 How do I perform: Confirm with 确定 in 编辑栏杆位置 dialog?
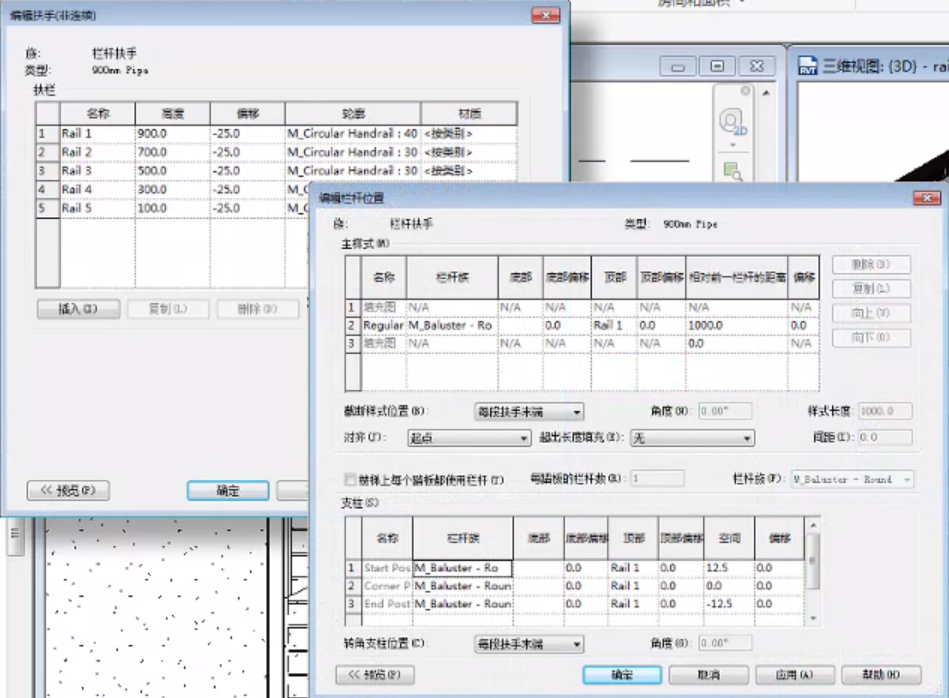point(622,674)
